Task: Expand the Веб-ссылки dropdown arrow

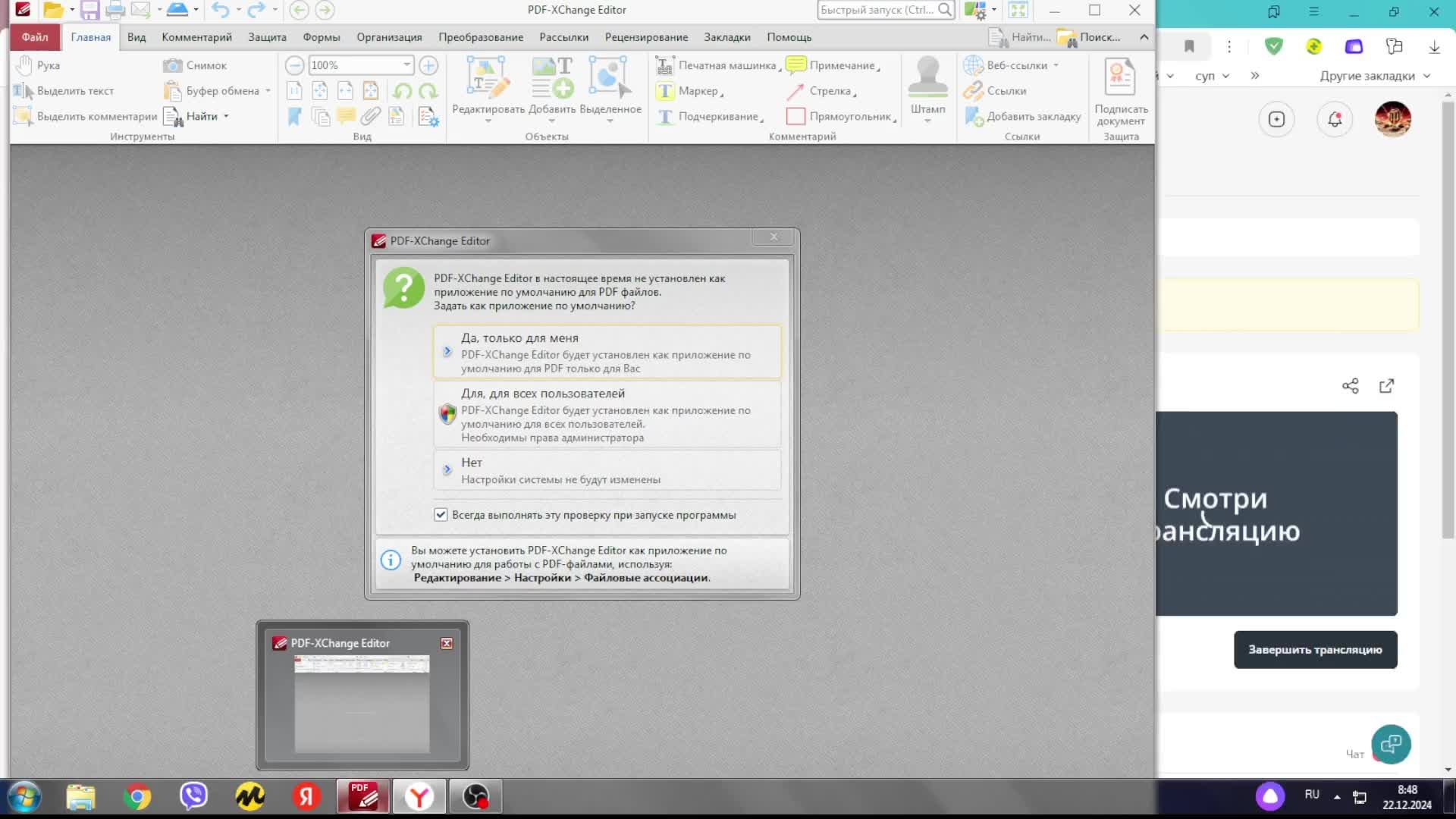Action: [x=1056, y=65]
